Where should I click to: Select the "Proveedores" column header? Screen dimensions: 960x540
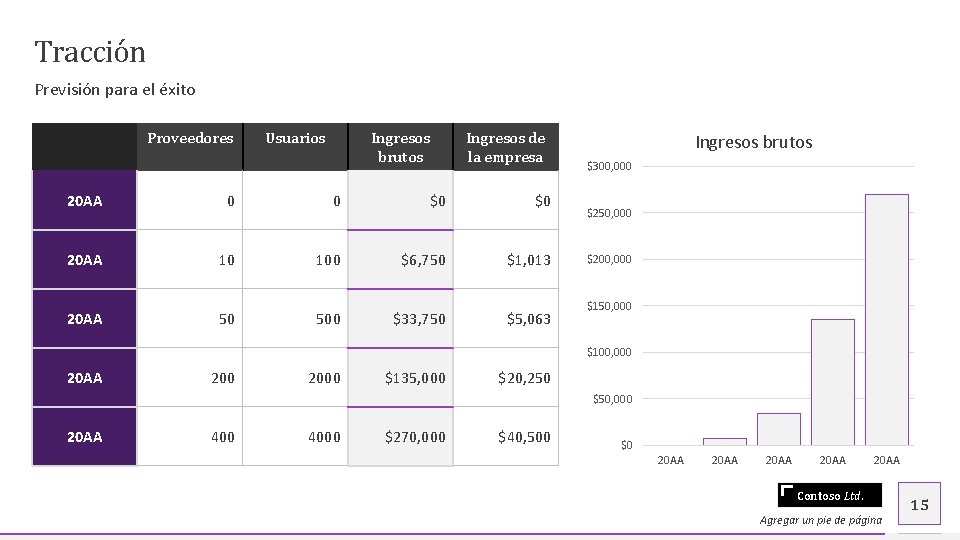pos(190,138)
